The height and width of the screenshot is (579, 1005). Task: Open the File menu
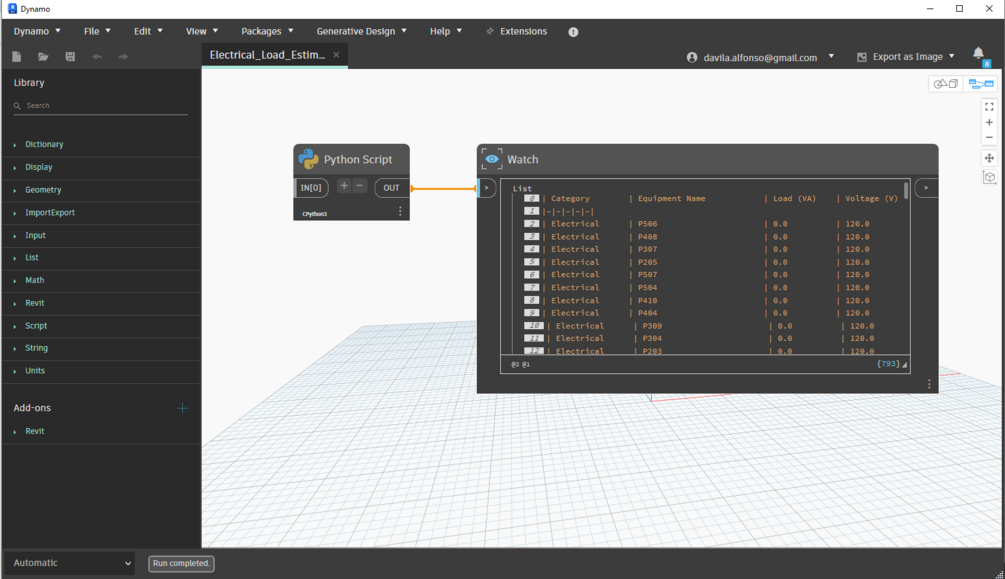(x=97, y=31)
